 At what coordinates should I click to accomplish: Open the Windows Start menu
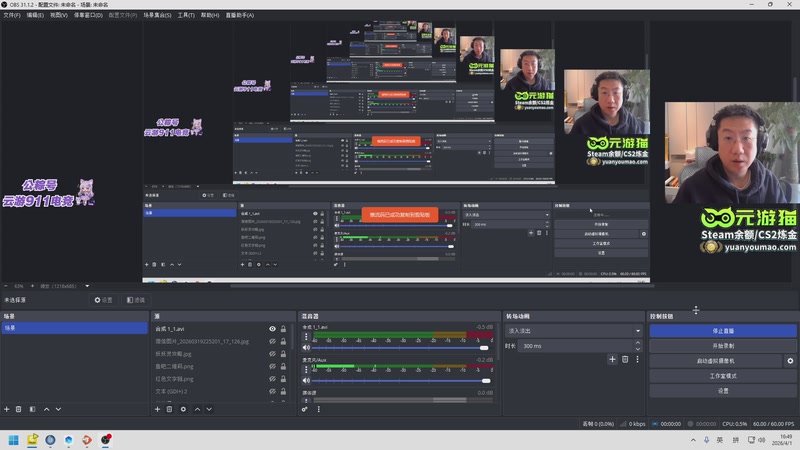pyautogui.click(x=14, y=440)
